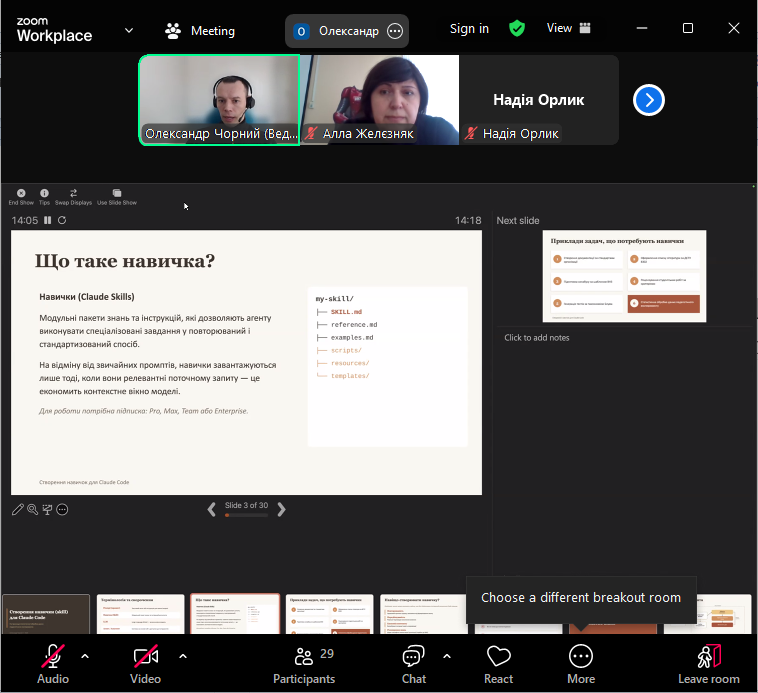This screenshot has height=693, width=758.
Task: Turn on camera with Video button
Action: click(x=145, y=663)
